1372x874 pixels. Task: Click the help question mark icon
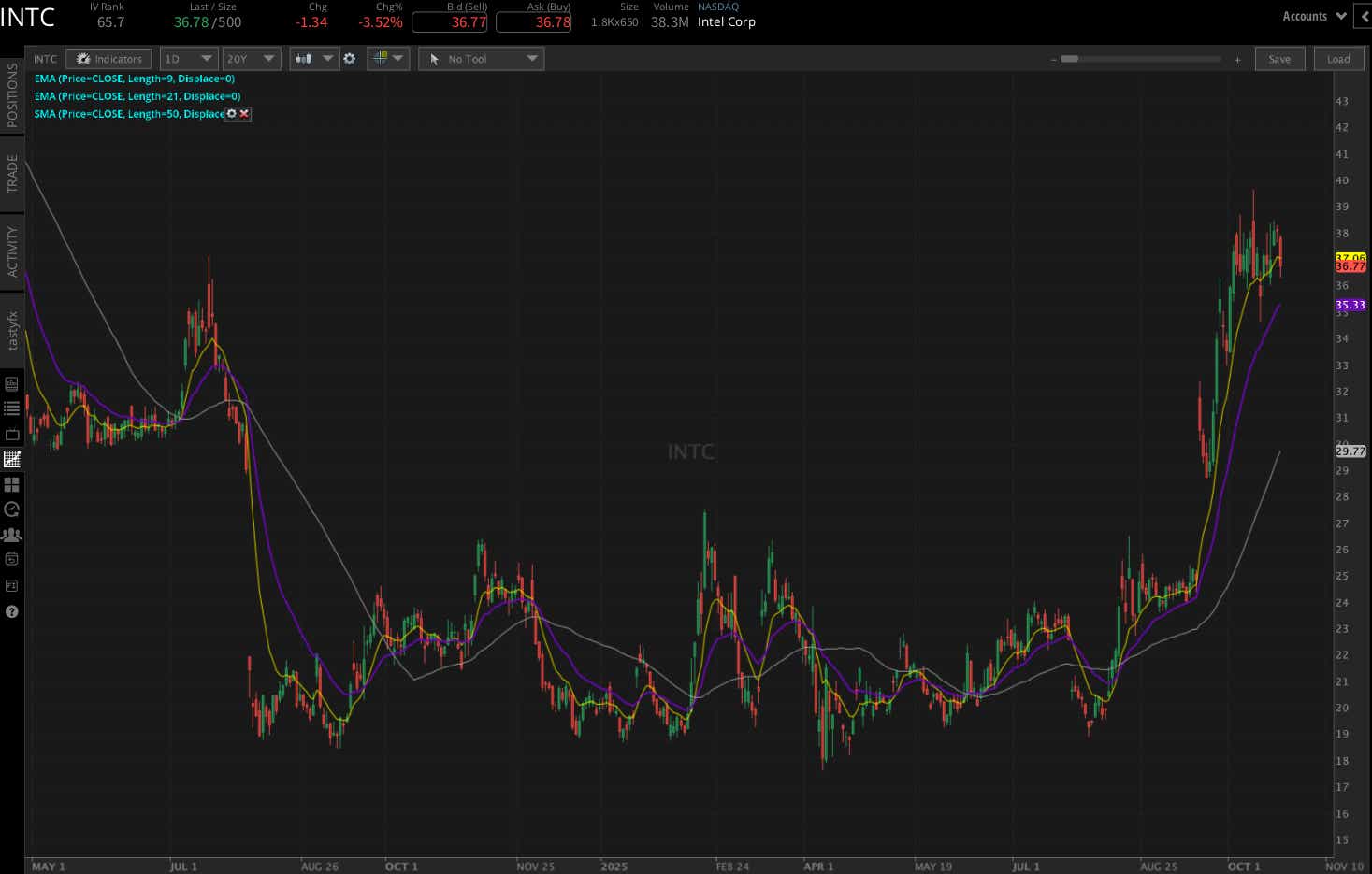tap(12, 611)
